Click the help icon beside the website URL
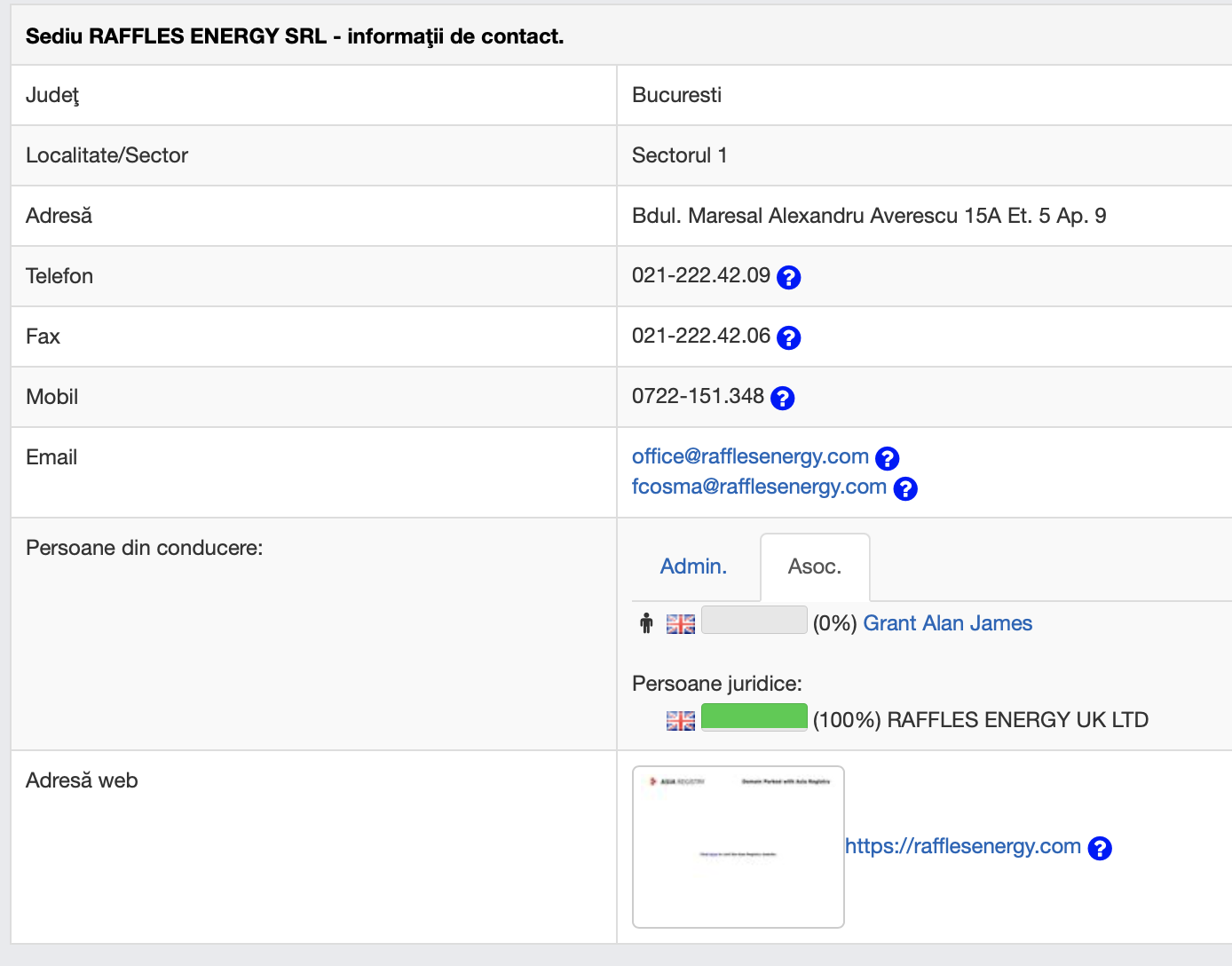 click(1099, 849)
